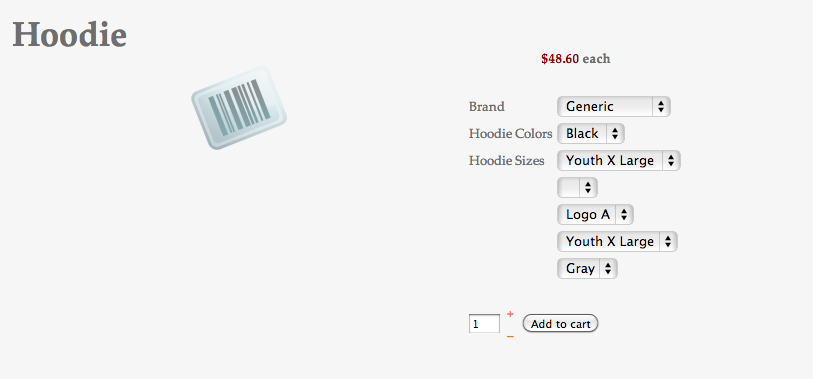Click the barcode product placeholder image
Screen dimensions: 813x379
[239, 108]
